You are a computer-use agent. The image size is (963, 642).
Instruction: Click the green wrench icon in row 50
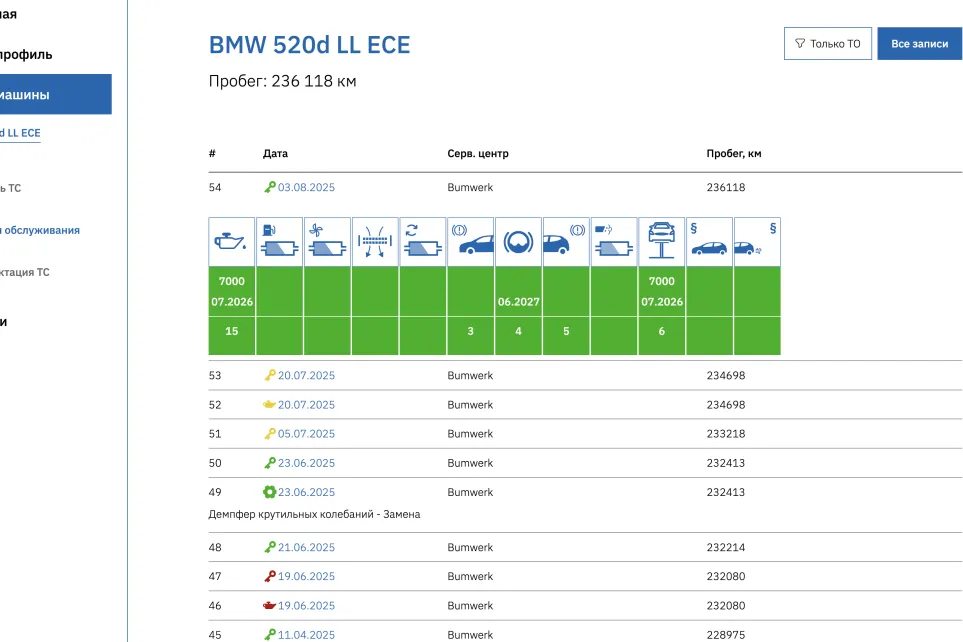tap(270, 463)
